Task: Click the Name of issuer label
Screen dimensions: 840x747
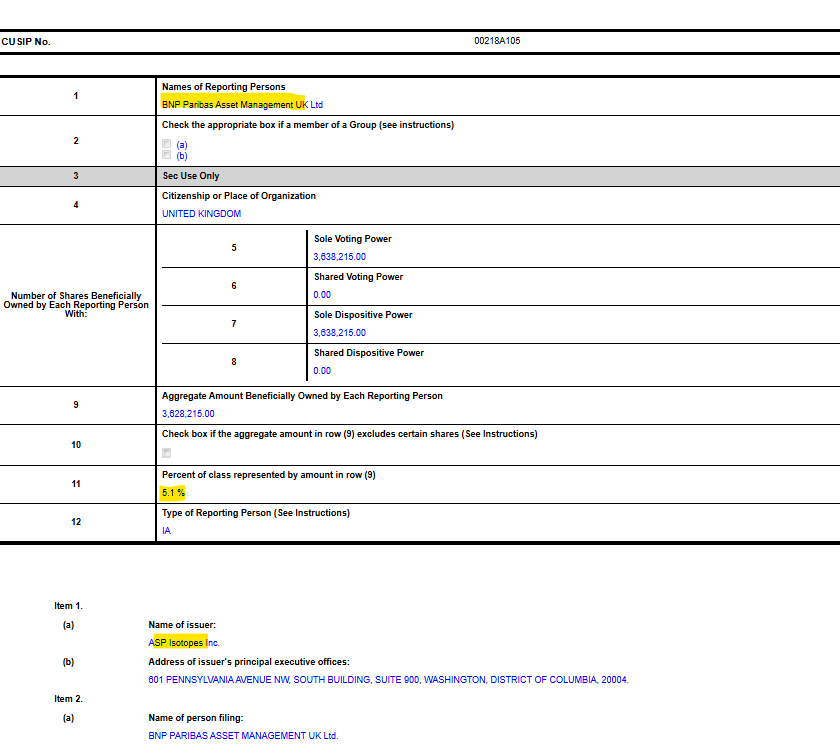Action: tap(182, 625)
